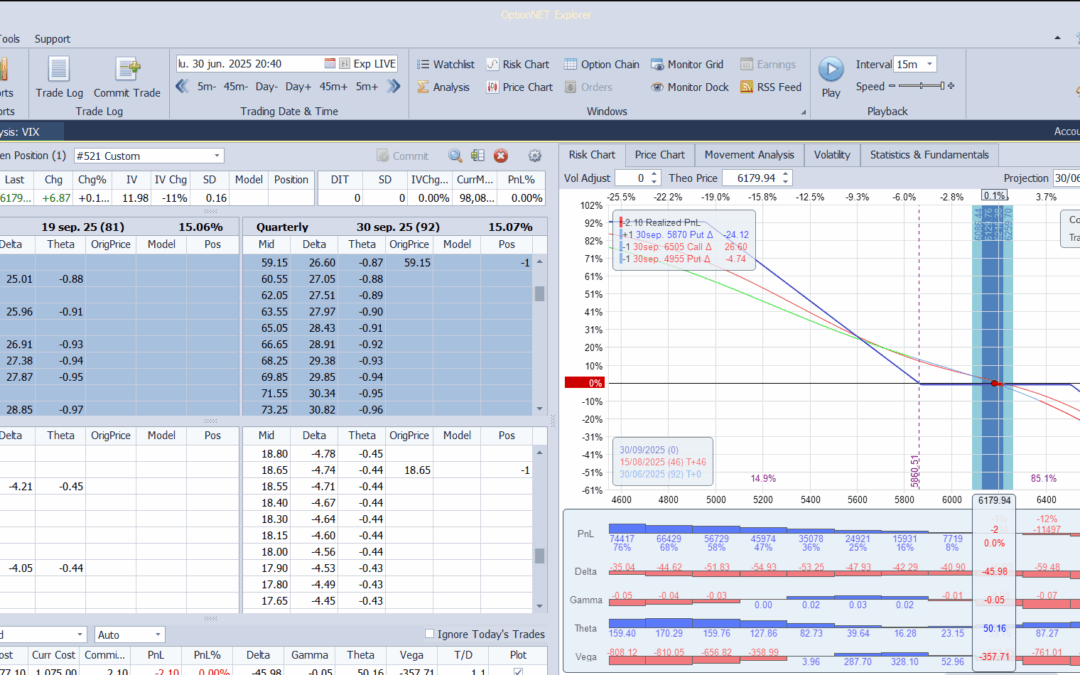Step back 5 minutes with 5m-

205,87
